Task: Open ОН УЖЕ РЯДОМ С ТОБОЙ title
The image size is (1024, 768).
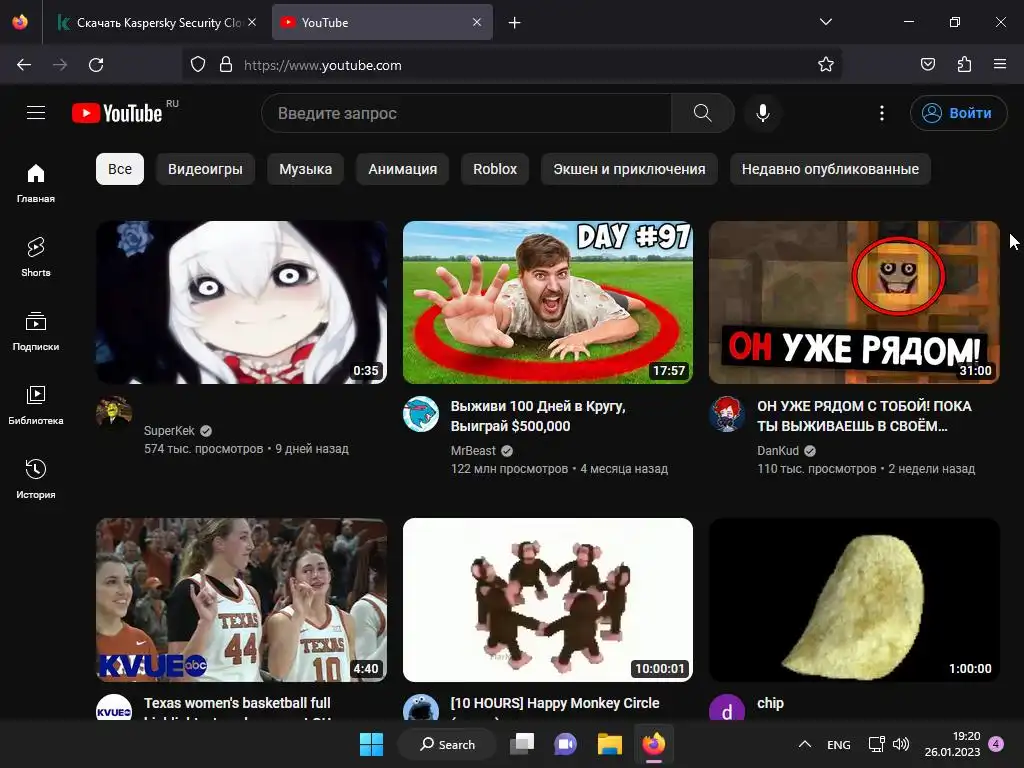Action: pyautogui.click(x=864, y=416)
